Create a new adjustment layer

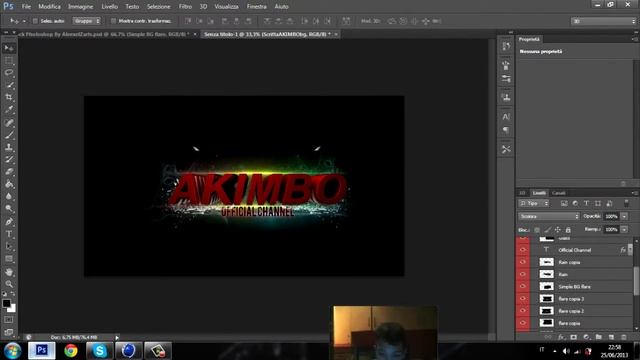pos(587,337)
